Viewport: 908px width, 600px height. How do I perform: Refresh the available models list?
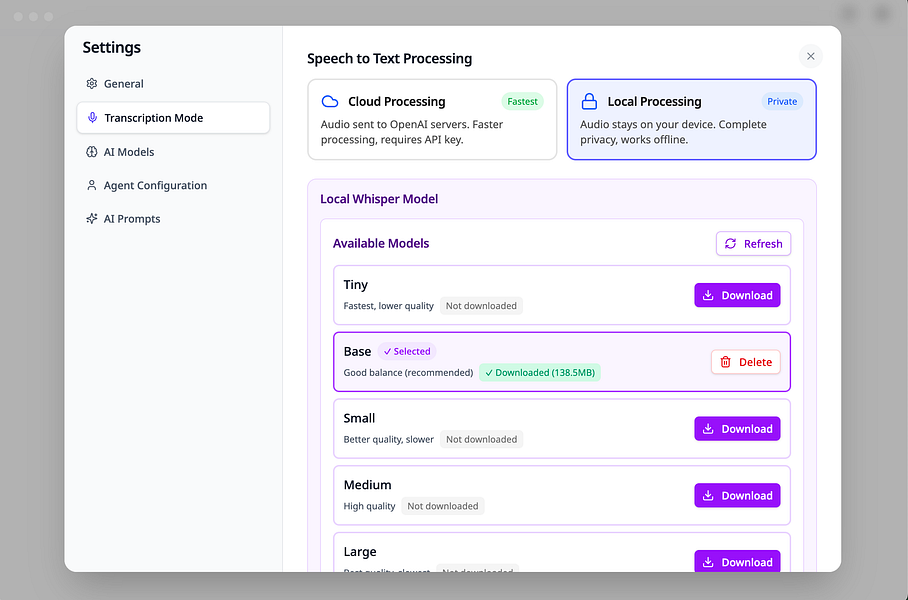753,243
